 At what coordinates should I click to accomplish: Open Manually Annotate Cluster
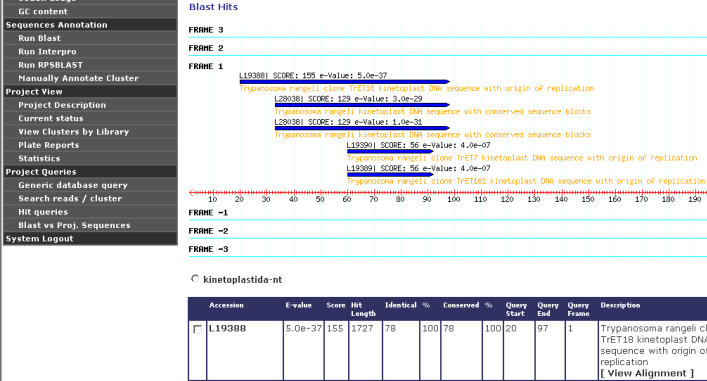click(x=78, y=78)
